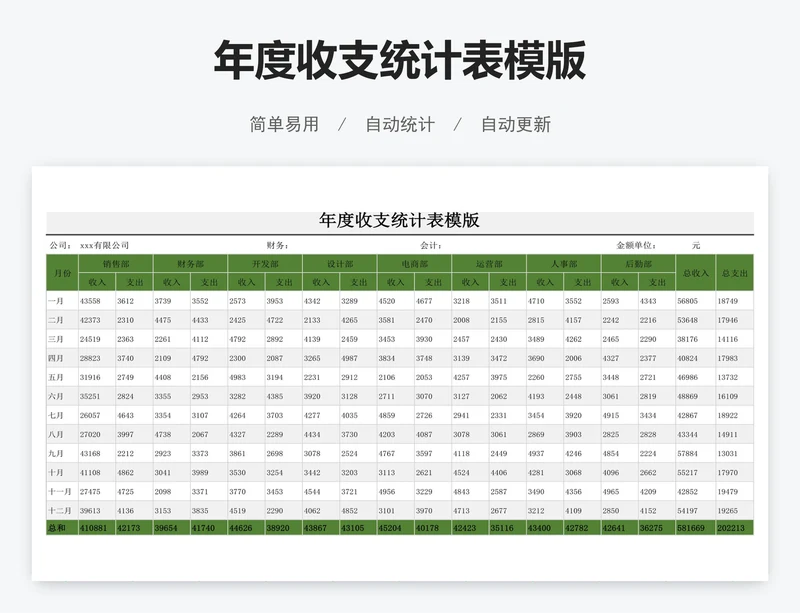Viewport: 800px width, 613px height.
Task: Select the 电商部 department header
Action: [x=414, y=264]
